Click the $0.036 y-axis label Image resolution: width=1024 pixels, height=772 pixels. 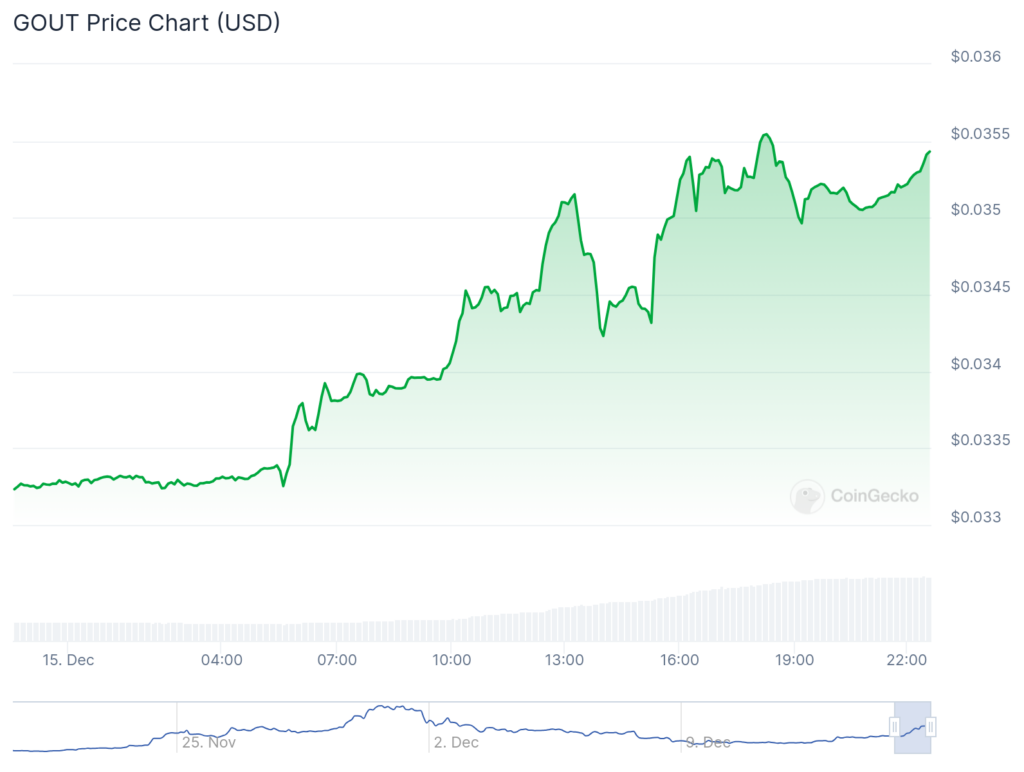click(x=975, y=56)
